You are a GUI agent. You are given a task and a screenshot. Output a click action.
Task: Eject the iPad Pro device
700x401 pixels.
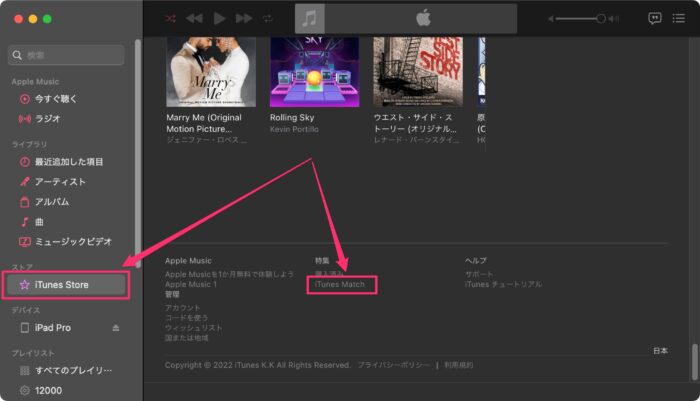(115, 328)
